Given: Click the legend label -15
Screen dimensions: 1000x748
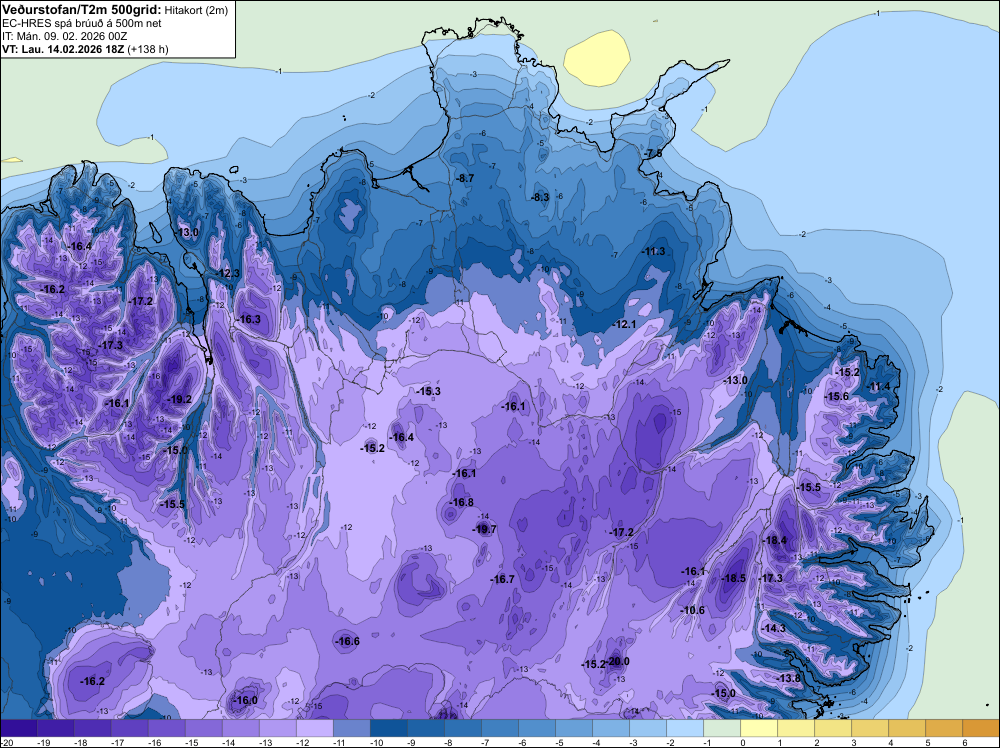Looking at the screenshot, I should pos(191,743).
